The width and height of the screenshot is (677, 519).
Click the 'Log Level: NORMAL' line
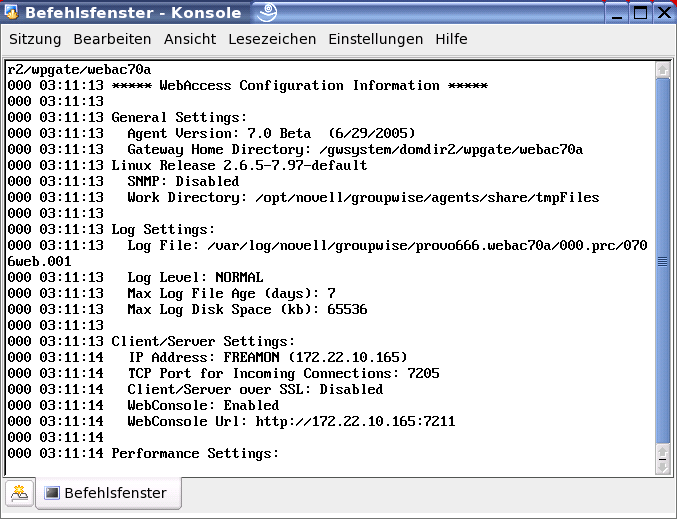point(195,277)
